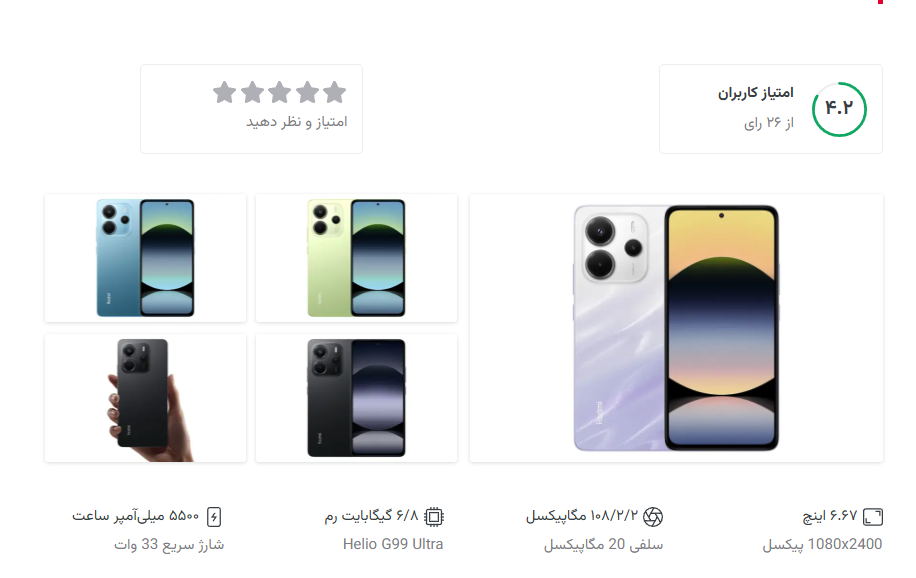Open the hand-held black phone photo

pos(145,398)
